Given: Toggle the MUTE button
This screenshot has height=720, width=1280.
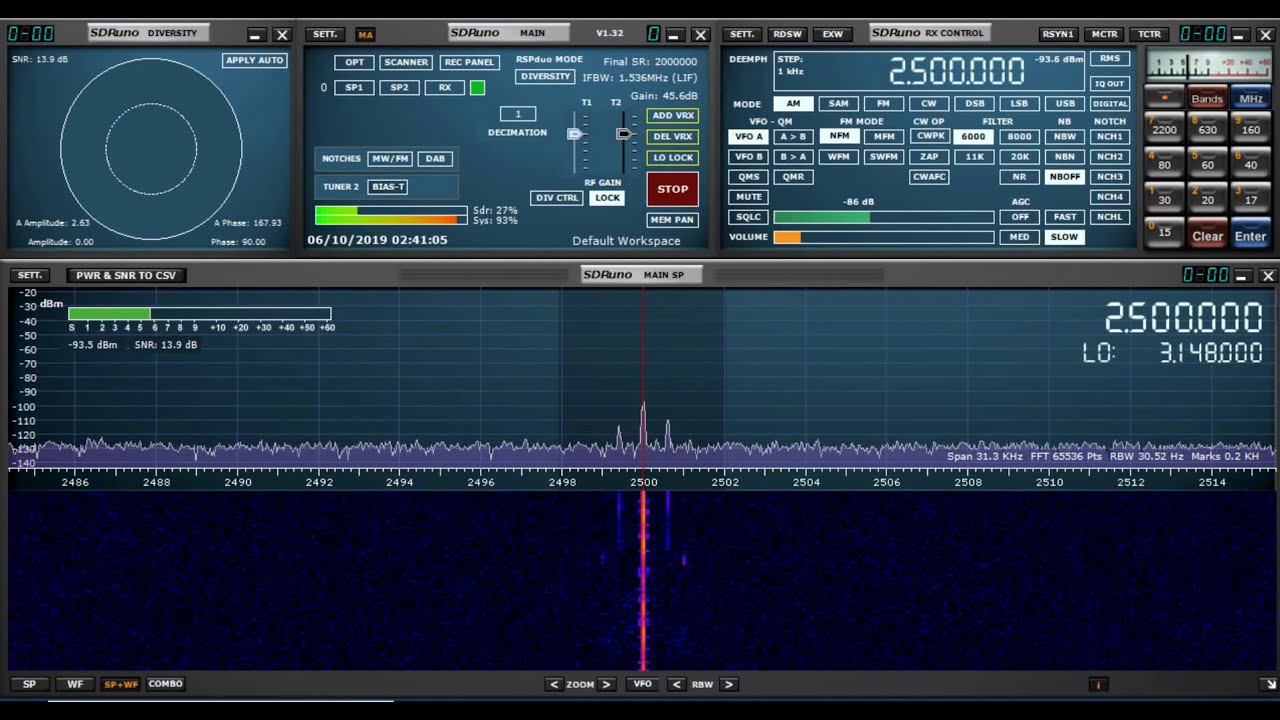Looking at the screenshot, I should point(748,197).
